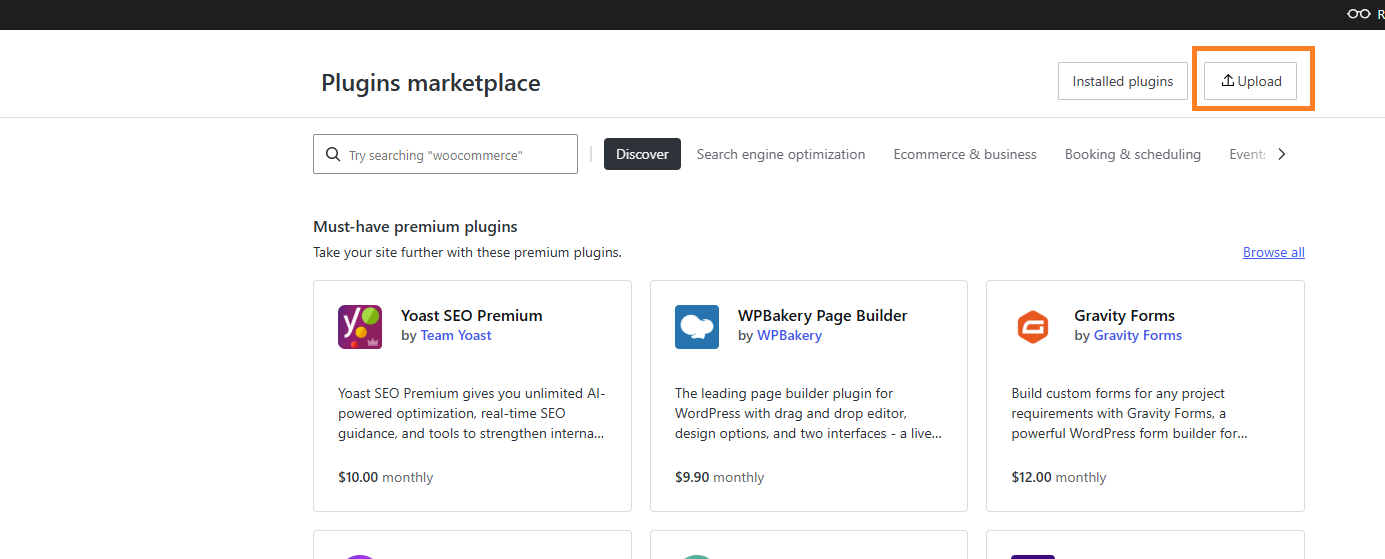Click the $10.00 monthly price
Viewport: 1385px width, 559px height.
click(x=386, y=477)
